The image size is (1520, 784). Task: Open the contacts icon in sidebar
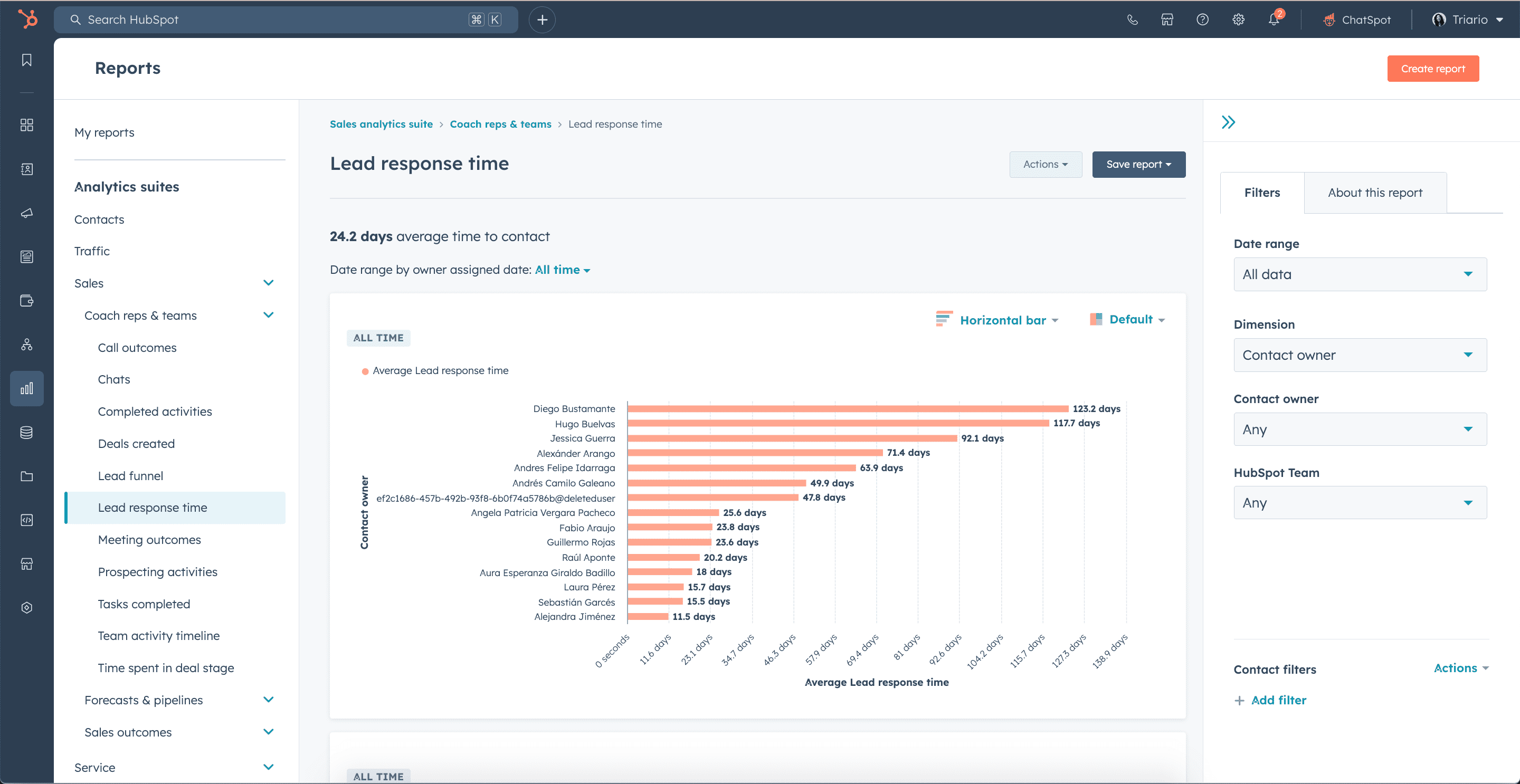[26, 169]
